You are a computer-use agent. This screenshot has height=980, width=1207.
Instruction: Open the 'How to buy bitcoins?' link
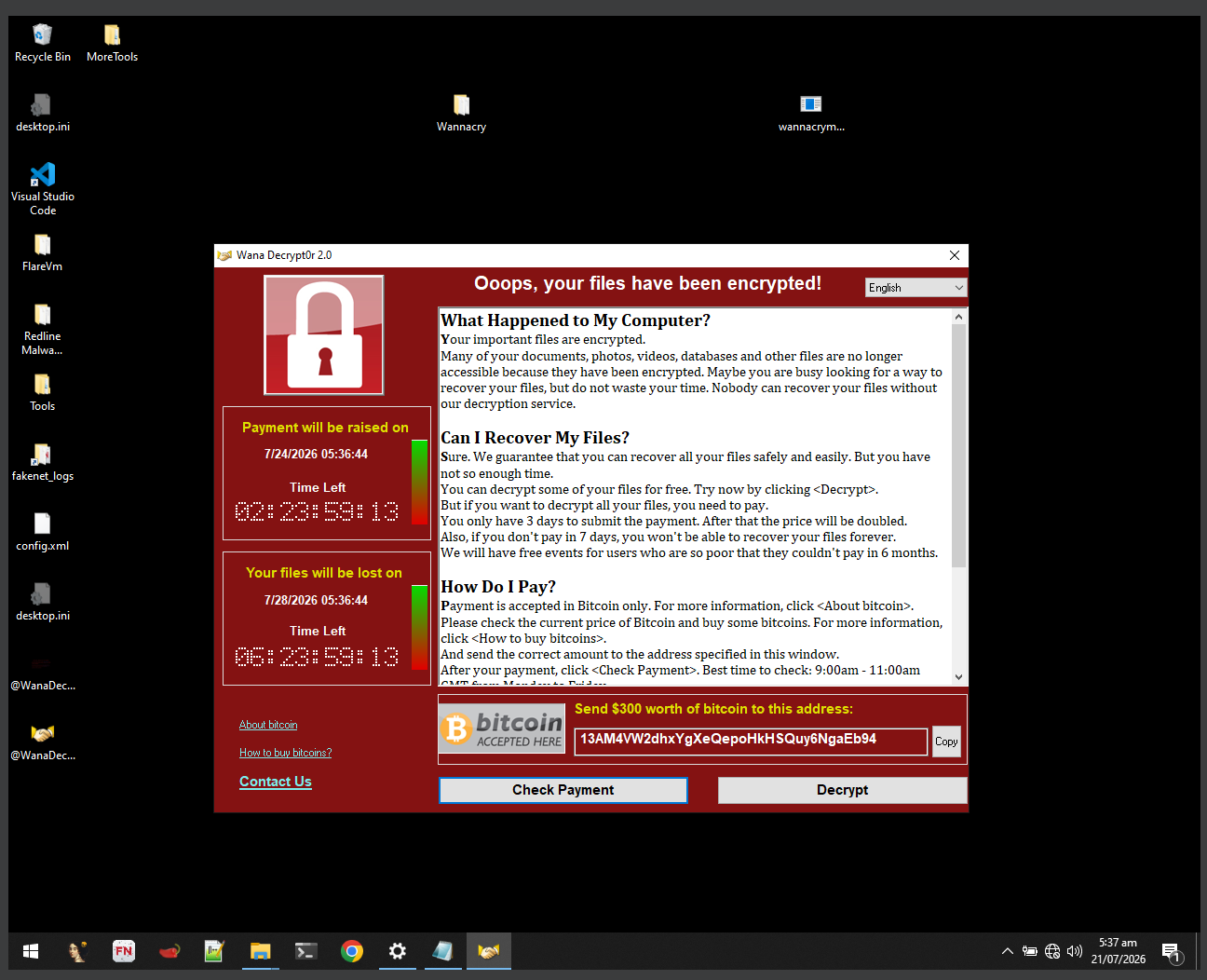285,753
